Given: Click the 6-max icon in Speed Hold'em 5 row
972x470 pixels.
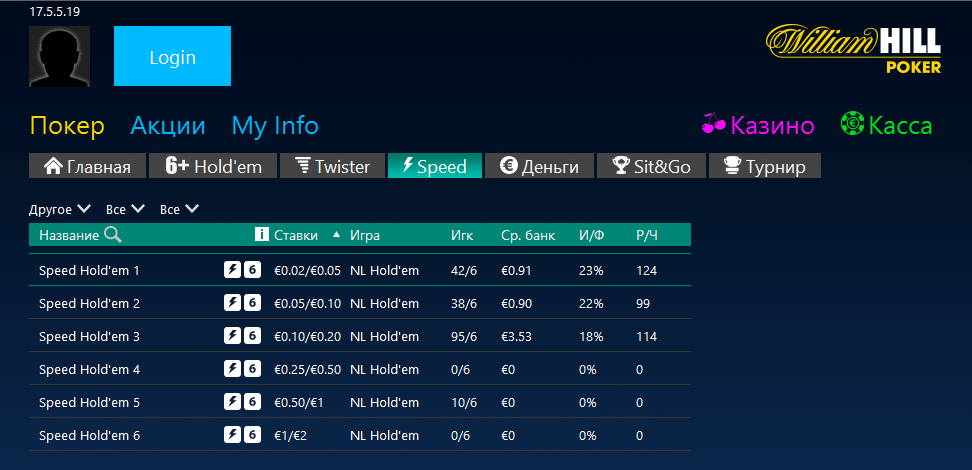Looking at the screenshot, I should click(x=252, y=402).
